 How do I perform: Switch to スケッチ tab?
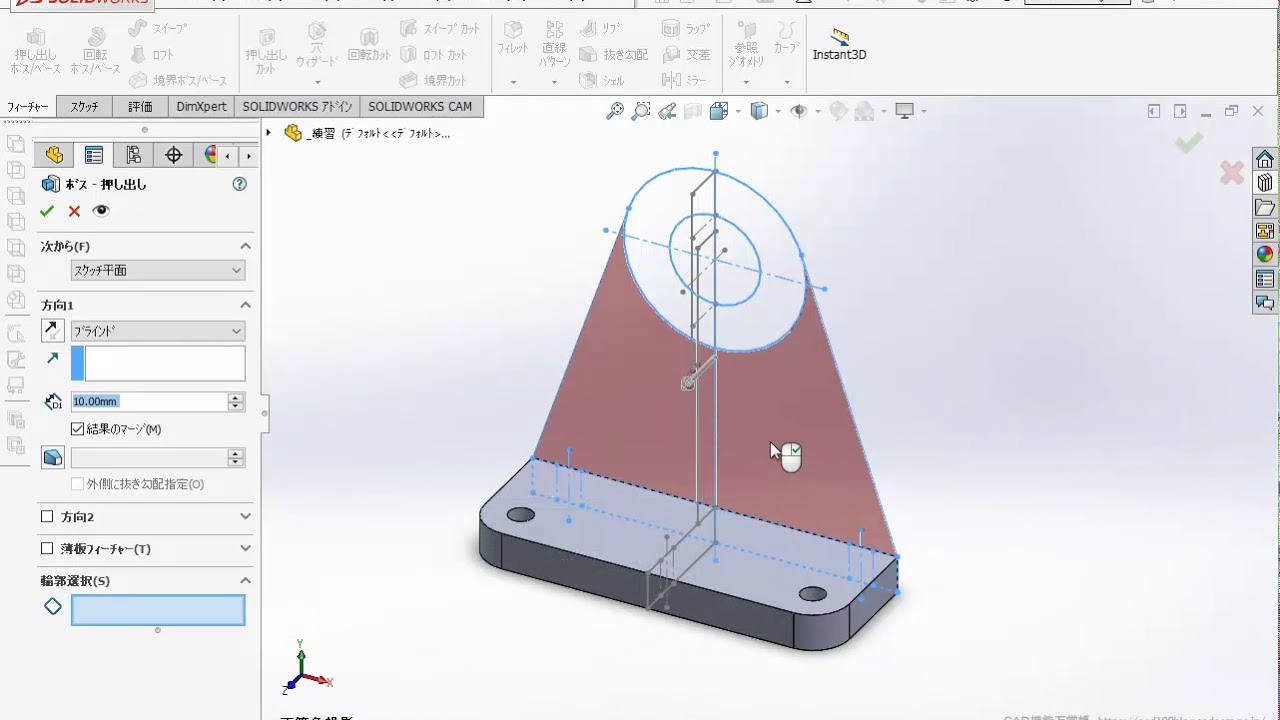85,107
